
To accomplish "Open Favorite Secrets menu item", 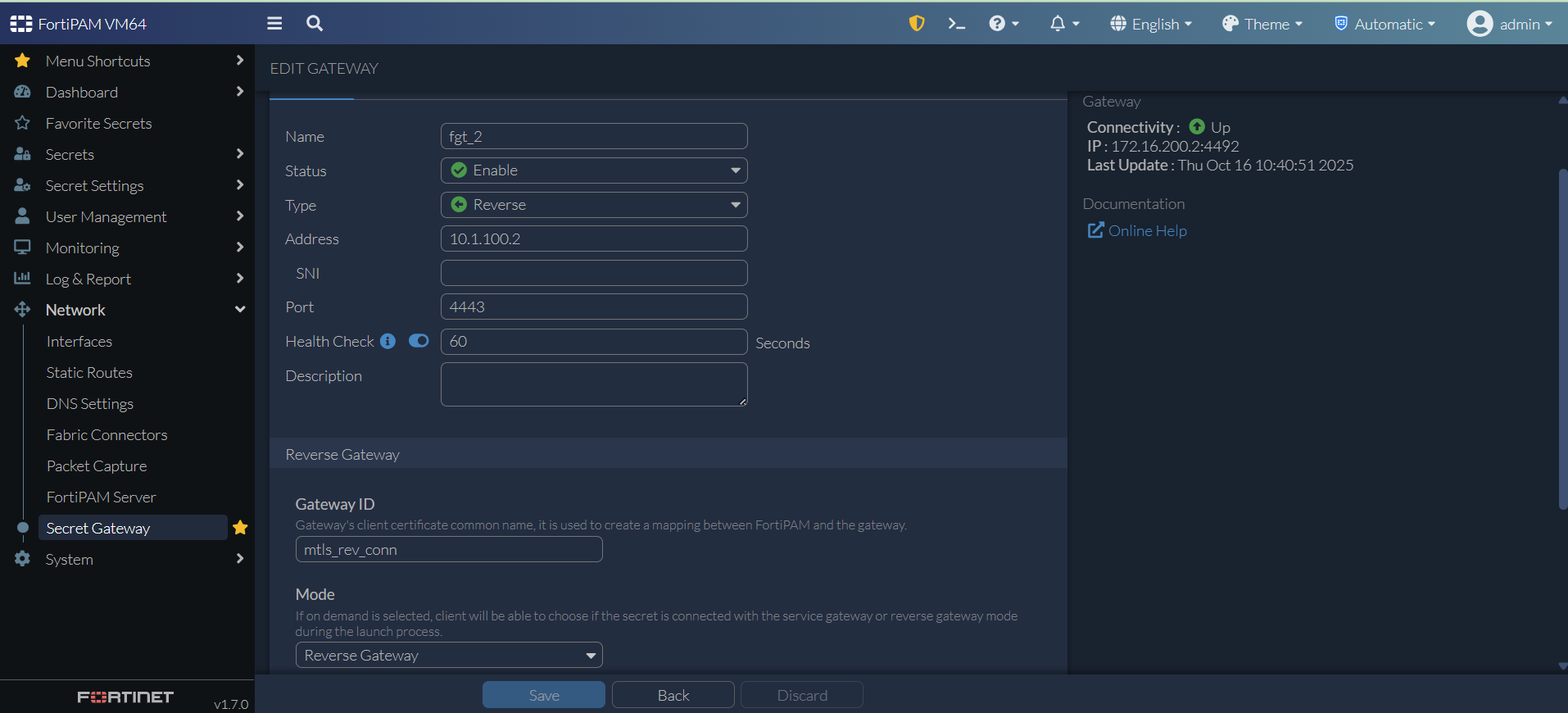I will tap(99, 124).
